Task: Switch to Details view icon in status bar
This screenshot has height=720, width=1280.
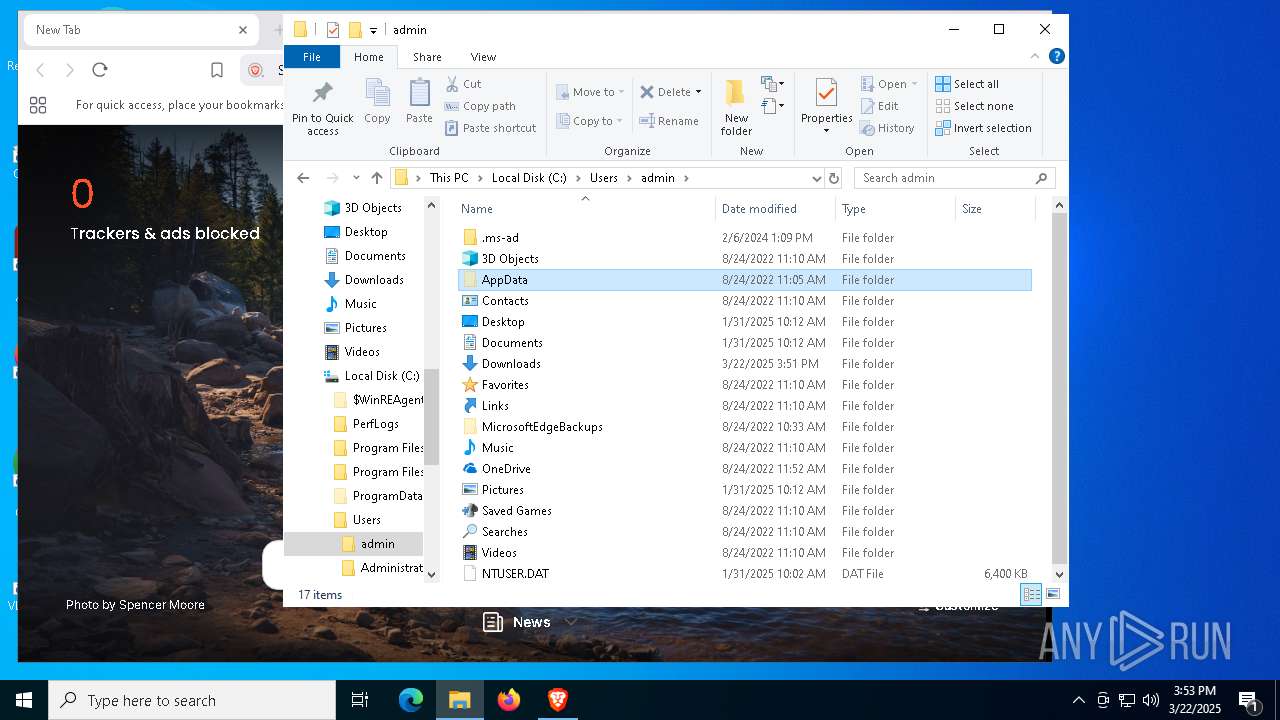Action: (x=1031, y=594)
